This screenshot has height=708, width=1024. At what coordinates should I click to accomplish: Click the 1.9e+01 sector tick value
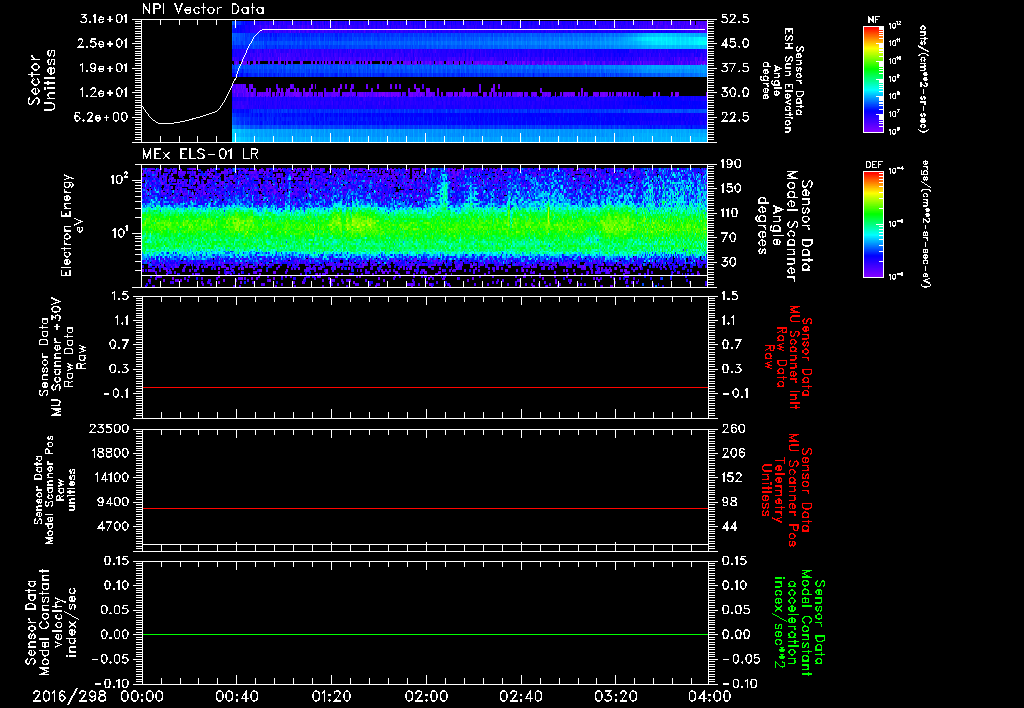104,68
